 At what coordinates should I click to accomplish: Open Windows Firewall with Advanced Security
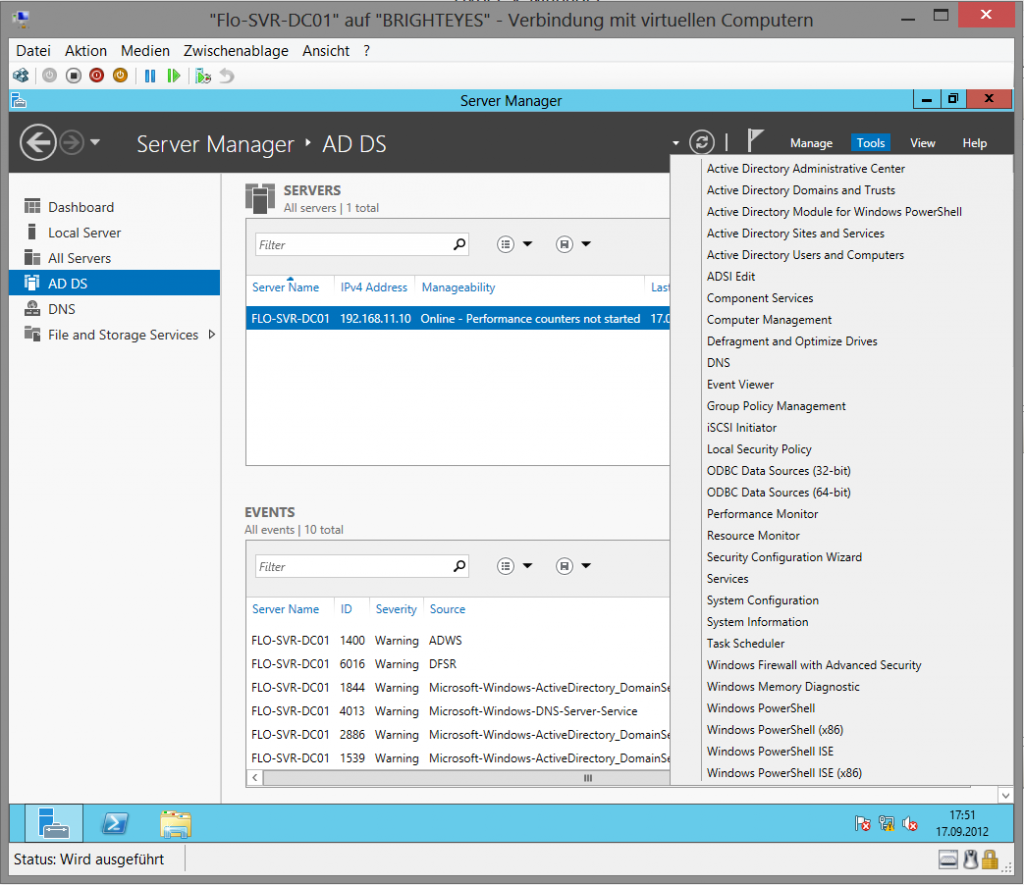[813, 664]
